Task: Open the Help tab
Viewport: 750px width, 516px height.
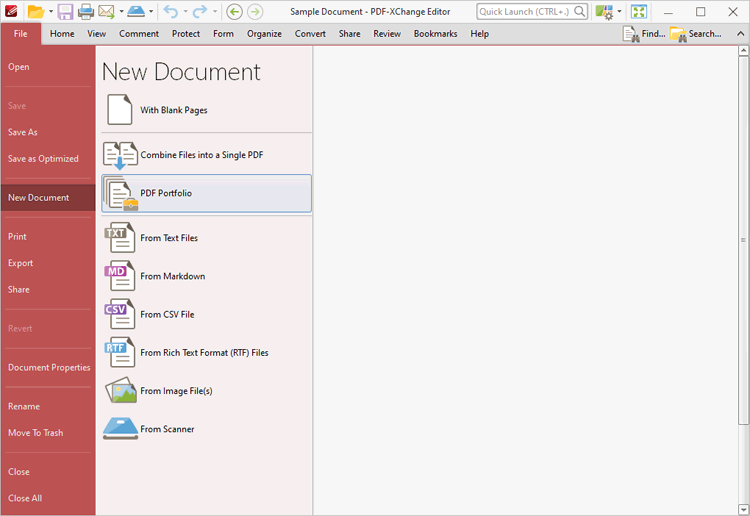Action: (479, 34)
